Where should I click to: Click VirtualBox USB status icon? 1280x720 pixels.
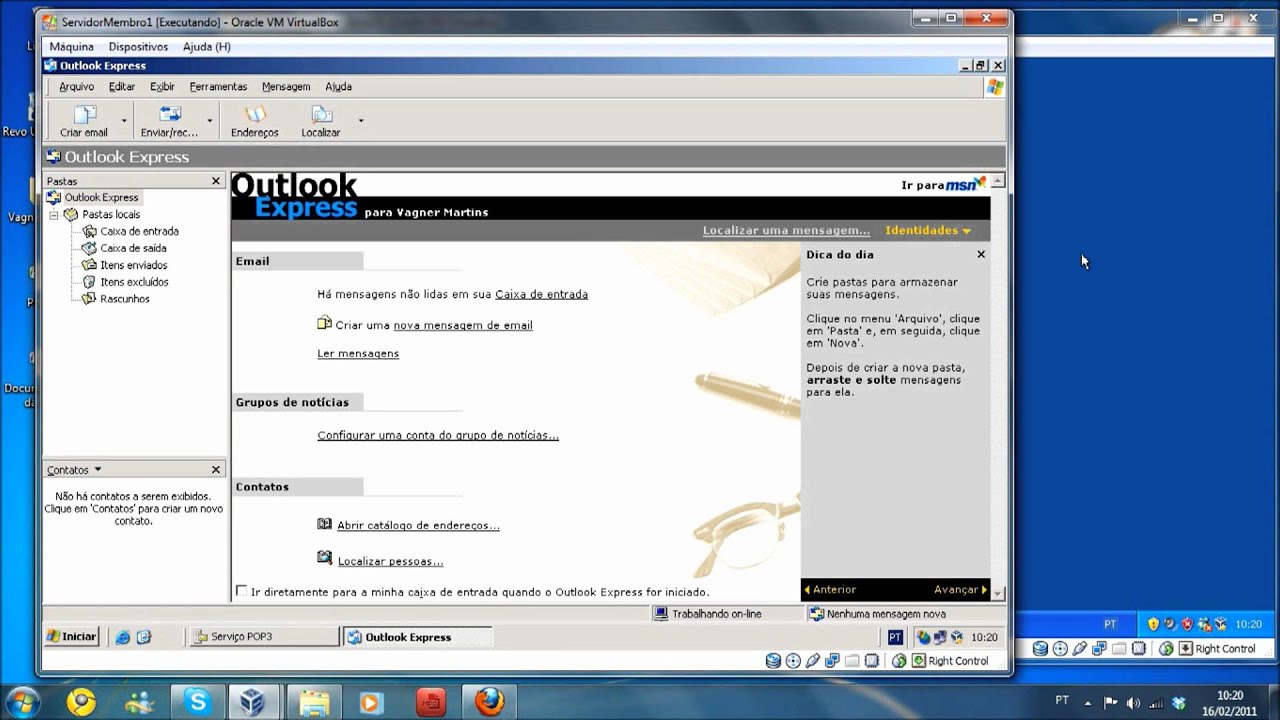coord(813,661)
